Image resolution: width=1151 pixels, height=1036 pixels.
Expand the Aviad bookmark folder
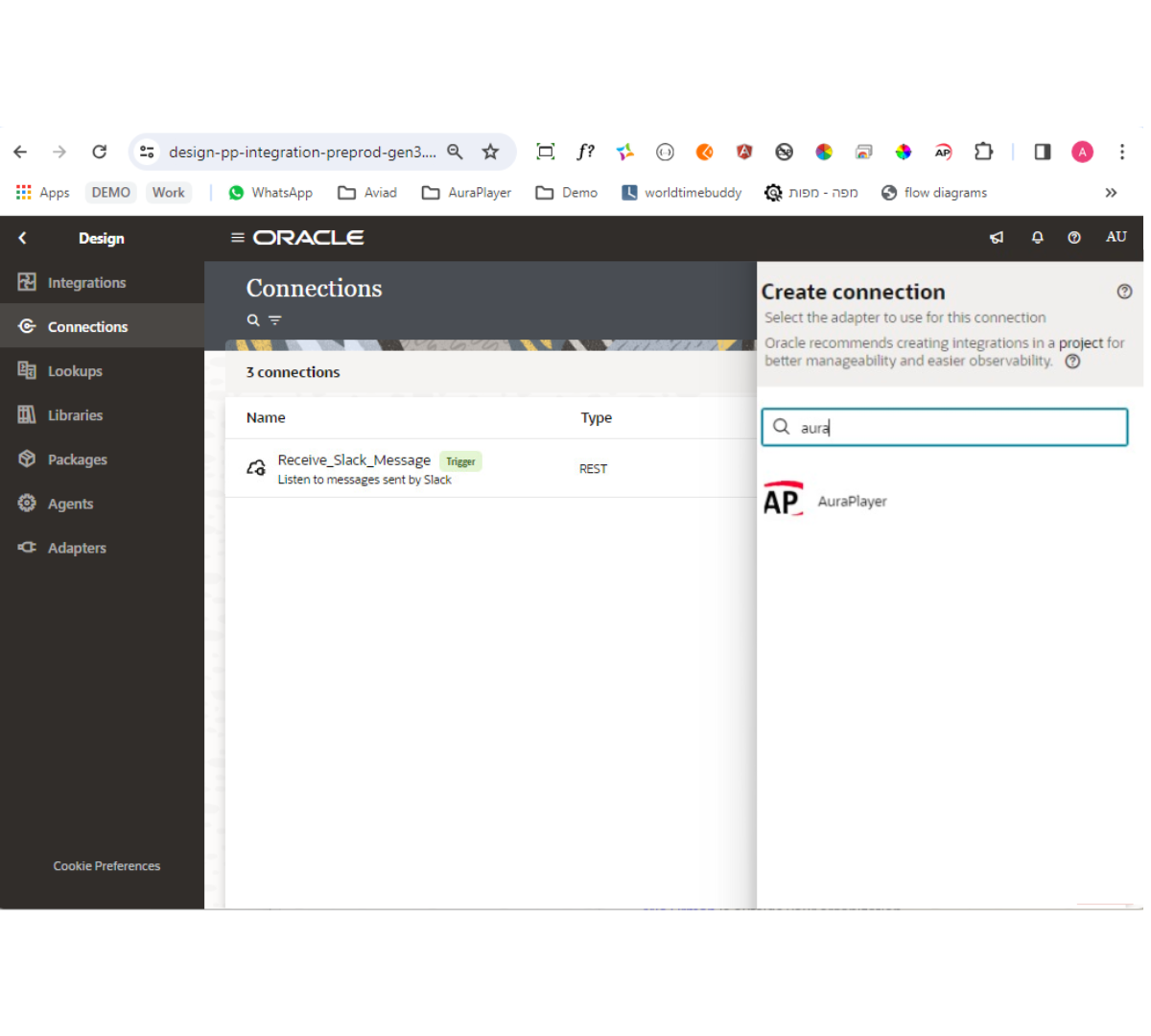pos(367,193)
